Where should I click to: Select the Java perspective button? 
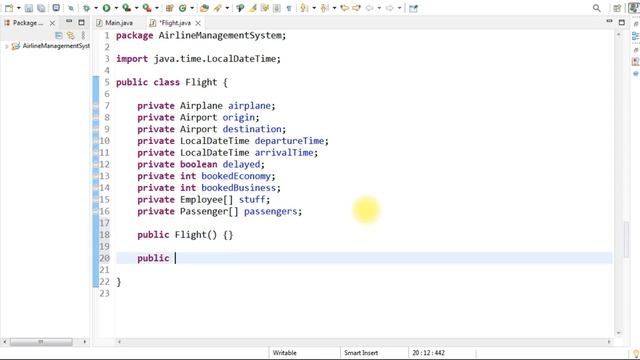[x=634, y=8]
